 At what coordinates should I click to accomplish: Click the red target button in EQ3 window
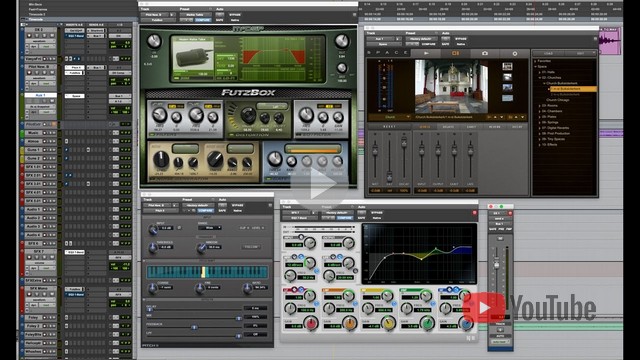coord(474,213)
